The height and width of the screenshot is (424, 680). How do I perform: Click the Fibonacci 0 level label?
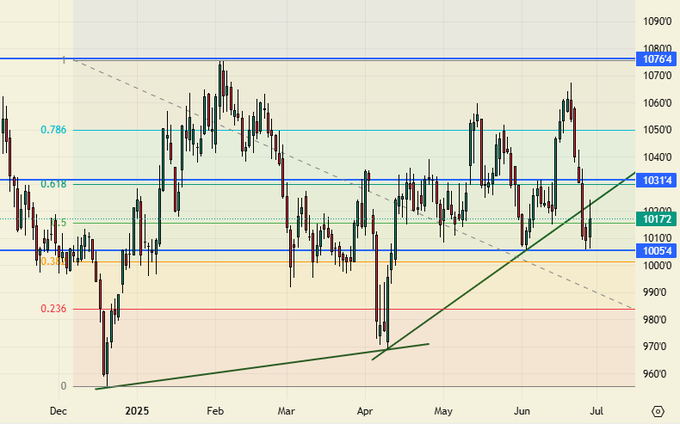[63, 386]
